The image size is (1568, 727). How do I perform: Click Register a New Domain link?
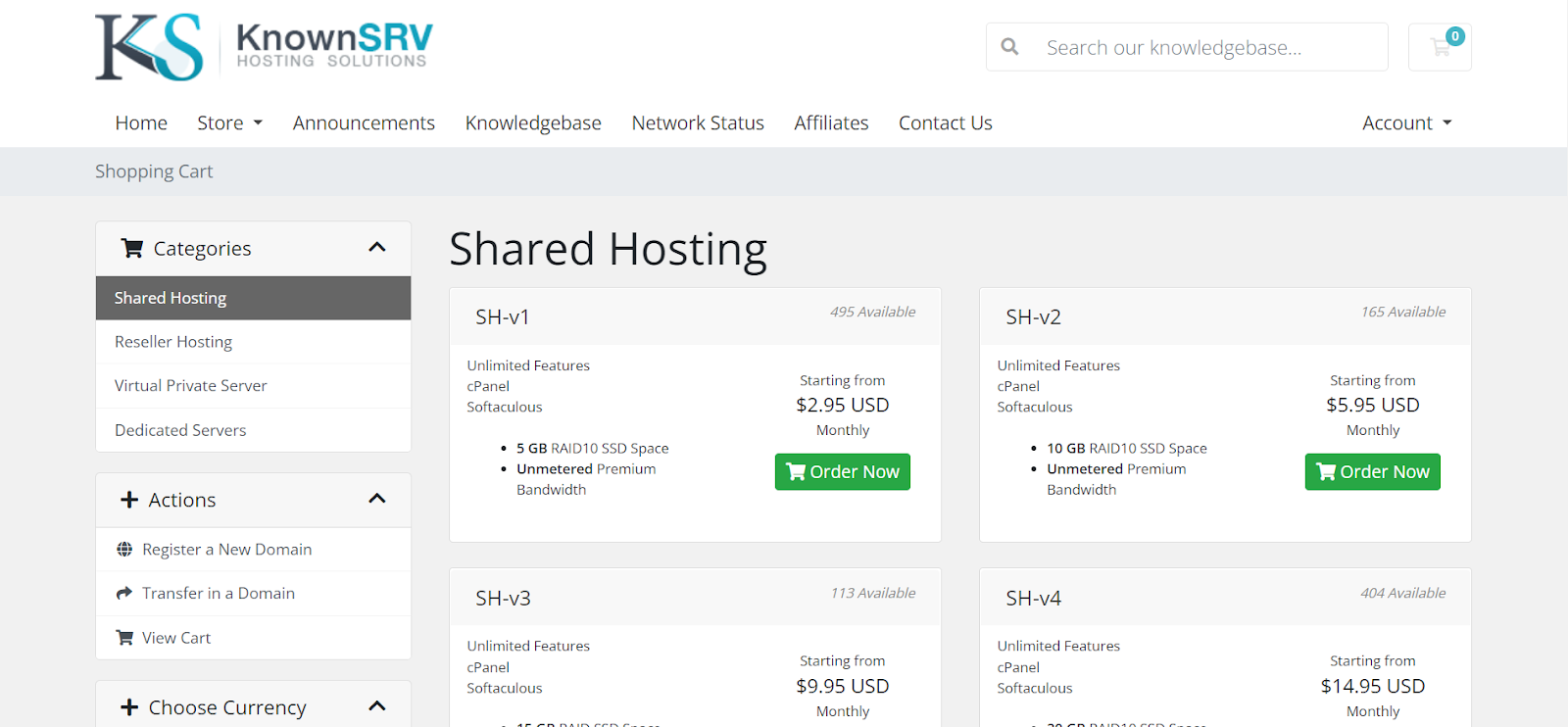[226, 550]
